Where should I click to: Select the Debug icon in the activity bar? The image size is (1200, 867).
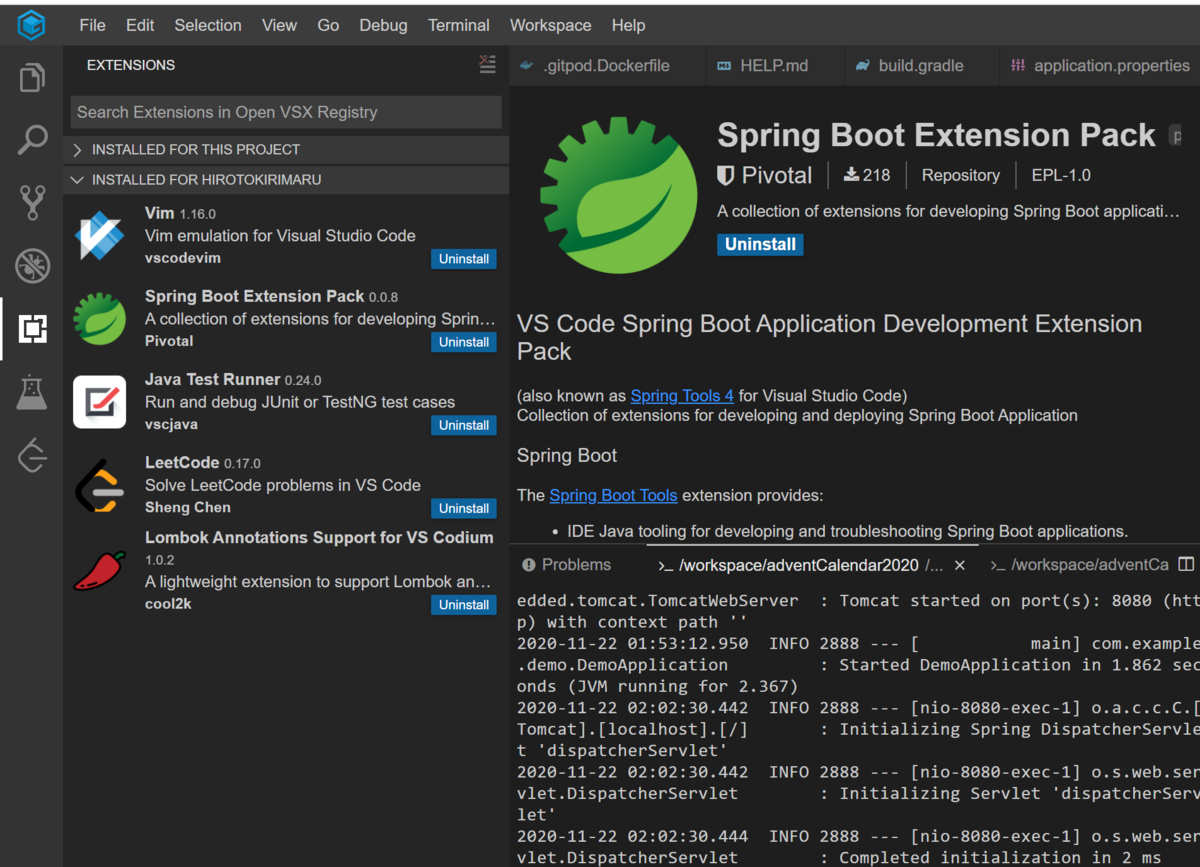31,265
